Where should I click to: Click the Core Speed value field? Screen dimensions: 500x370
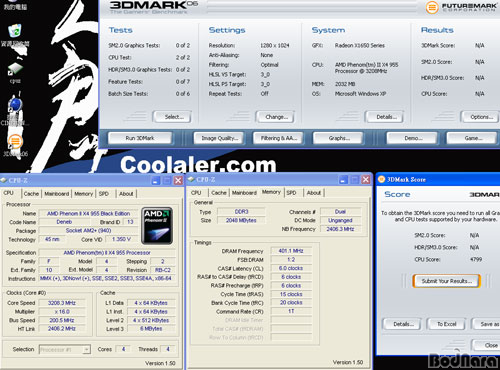(62, 303)
